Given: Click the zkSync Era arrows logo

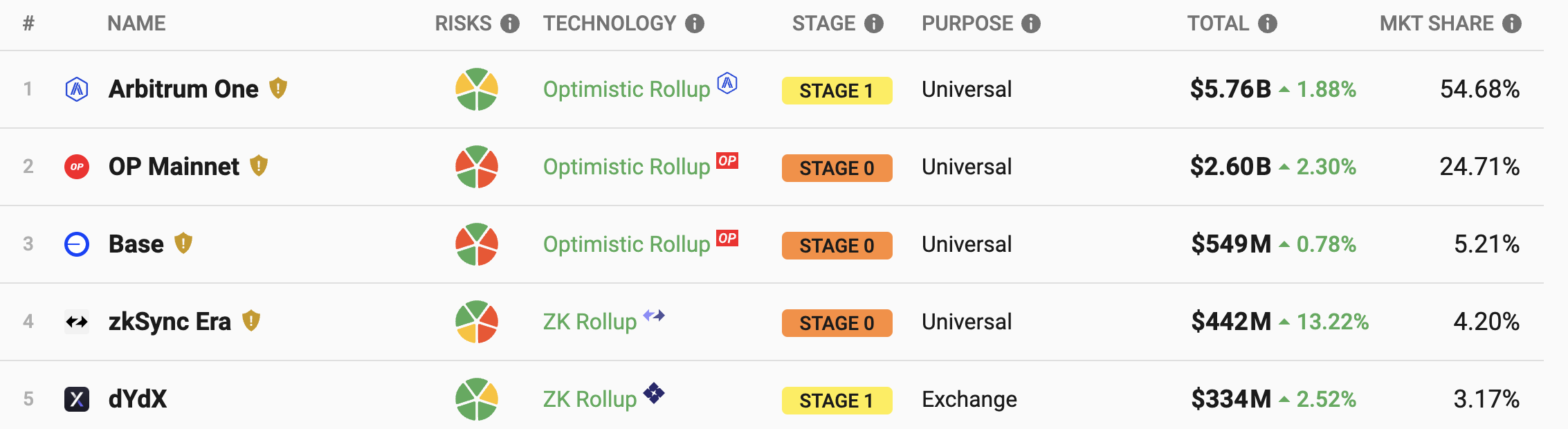Looking at the screenshot, I should click(x=77, y=322).
